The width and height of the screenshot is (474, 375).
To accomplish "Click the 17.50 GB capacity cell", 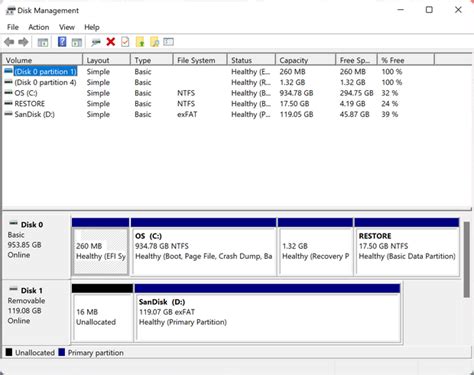I will [294, 103].
